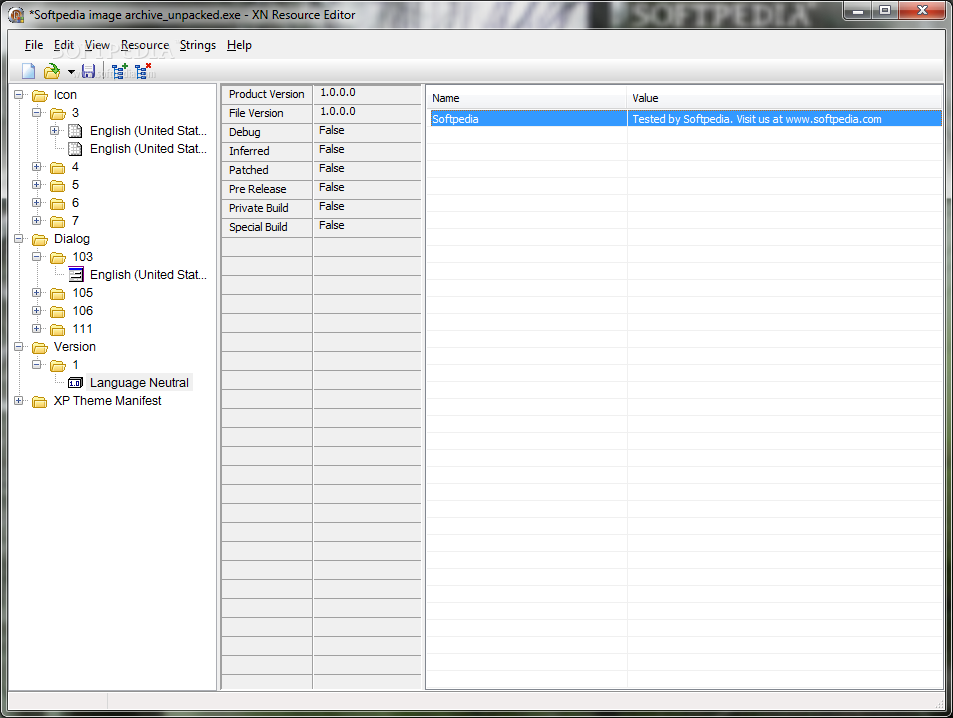Image resolution: width=953 pixels, height=718 pixels.
Task: Collapse the Icon root node
Action: 19,95
